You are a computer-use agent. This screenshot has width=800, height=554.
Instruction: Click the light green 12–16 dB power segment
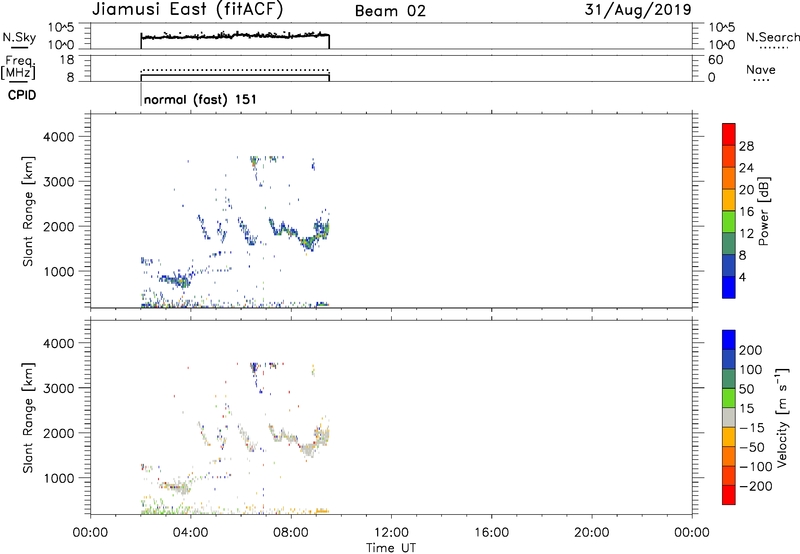pos(729,221)
